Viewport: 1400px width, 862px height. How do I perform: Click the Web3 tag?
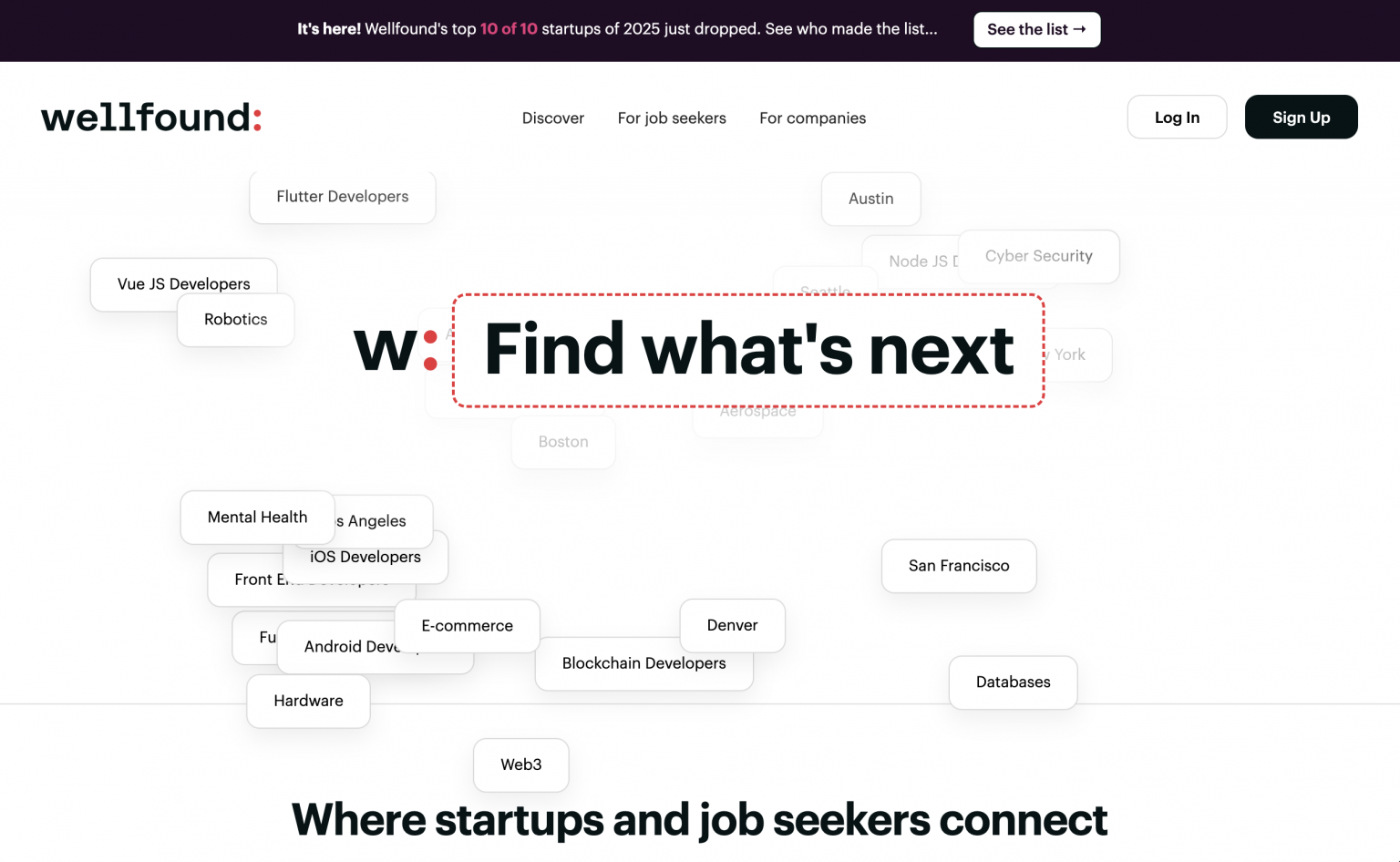tap(520, 765)
